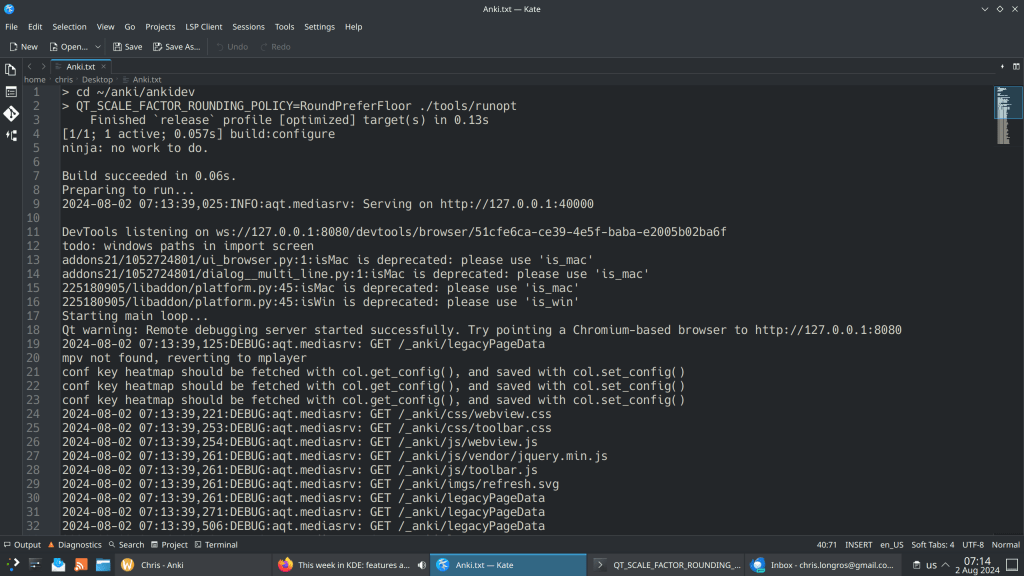The width and height of the screenshot is (1024, 576).
Task: Open the filesystem browser sidebar icon
Action: (x=11, y=92)
